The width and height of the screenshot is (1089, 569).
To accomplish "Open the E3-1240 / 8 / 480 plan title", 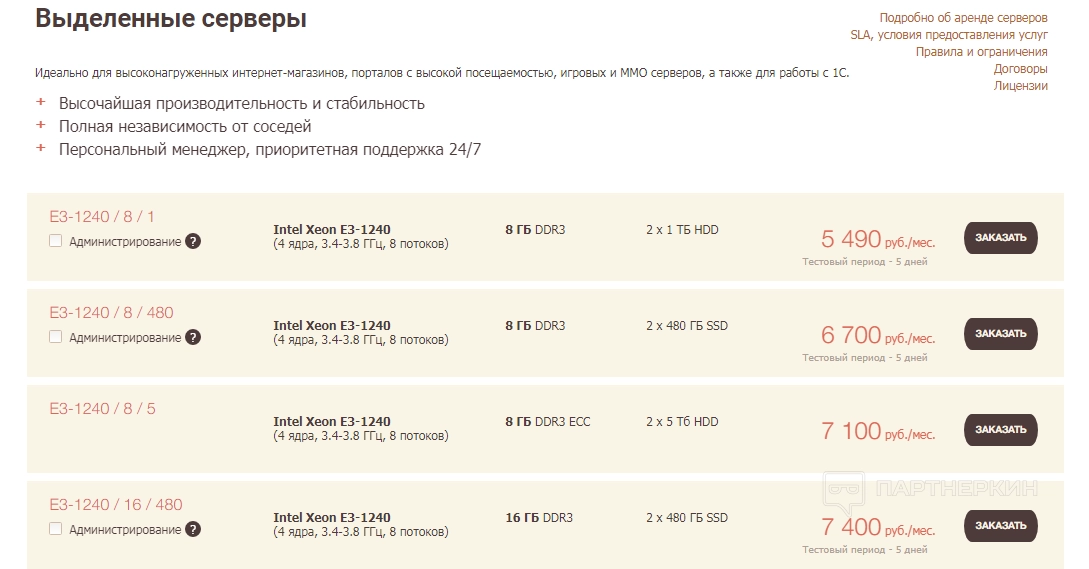I will point(111,313).
